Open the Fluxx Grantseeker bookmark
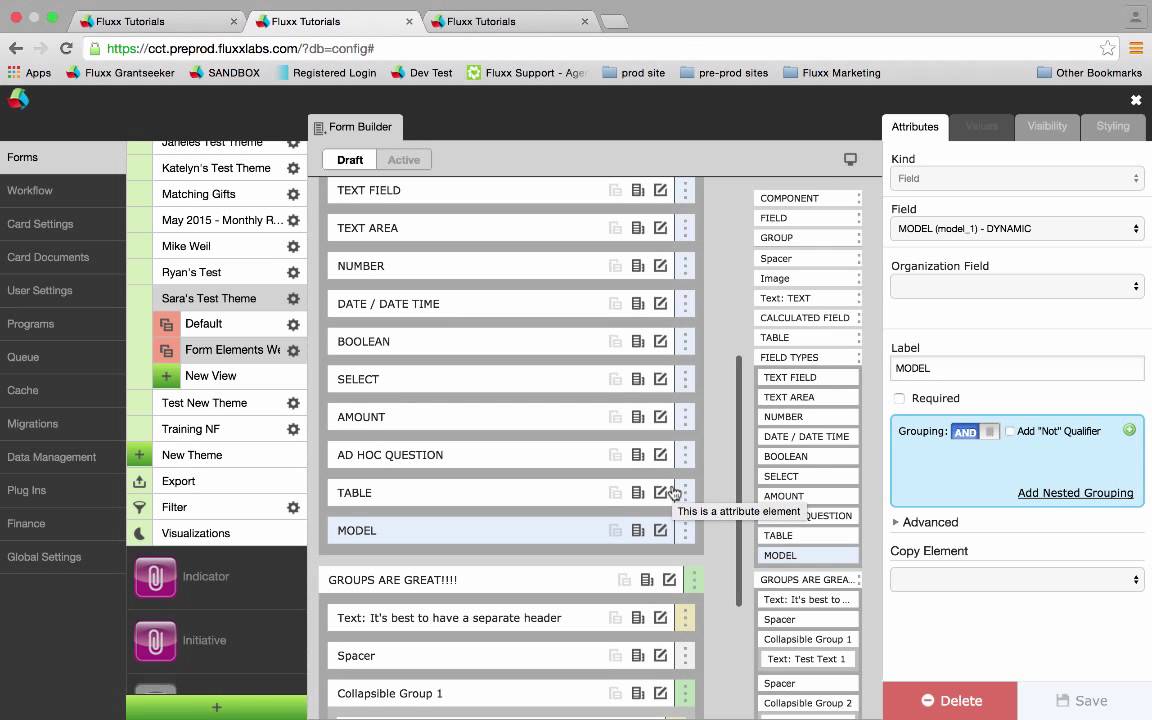This screenshot has height=720, width=1152. pyautogui.click(x=120, y=73)
